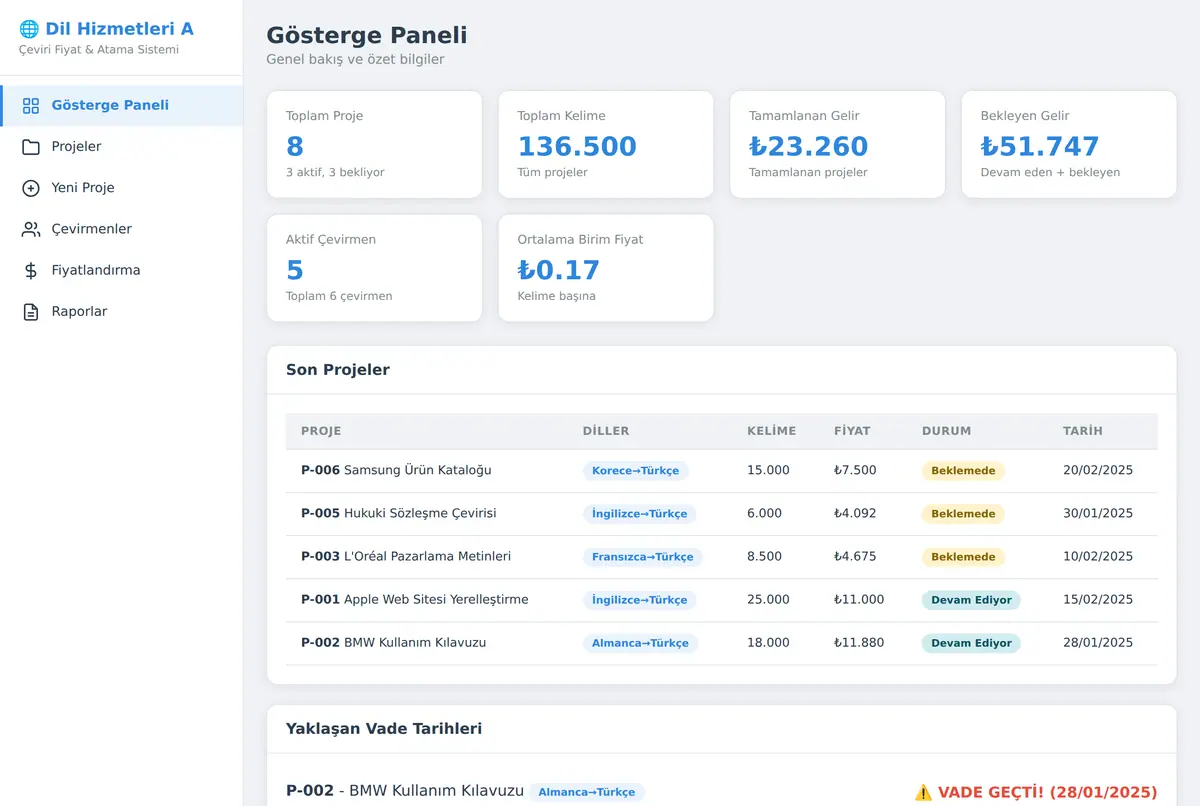Go to Projeler in the sidebar
The height and width of the screenshot is (806, 1200).
[x=121, y=147]
